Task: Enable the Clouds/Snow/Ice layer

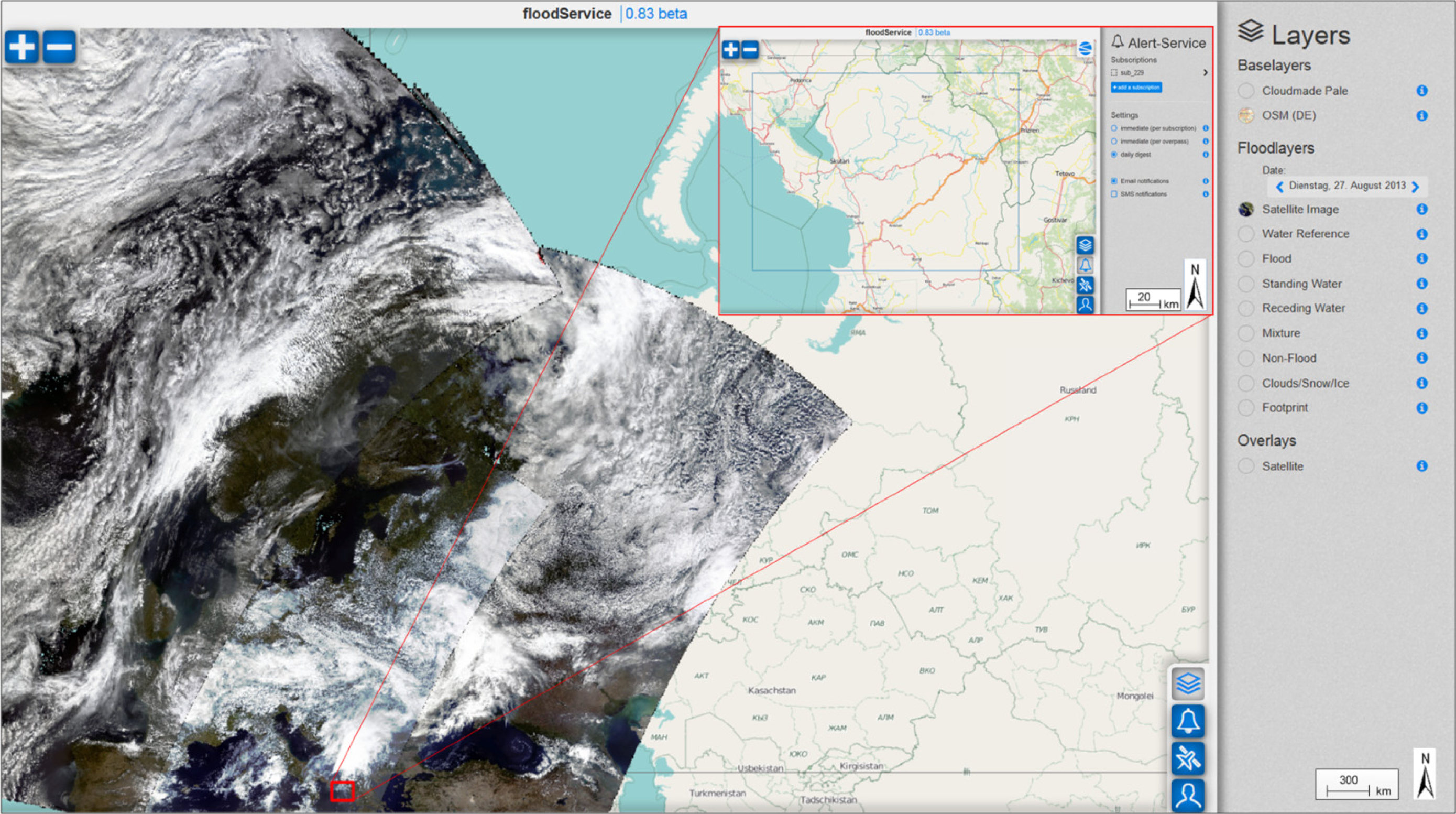Action: click(1246, 383)
